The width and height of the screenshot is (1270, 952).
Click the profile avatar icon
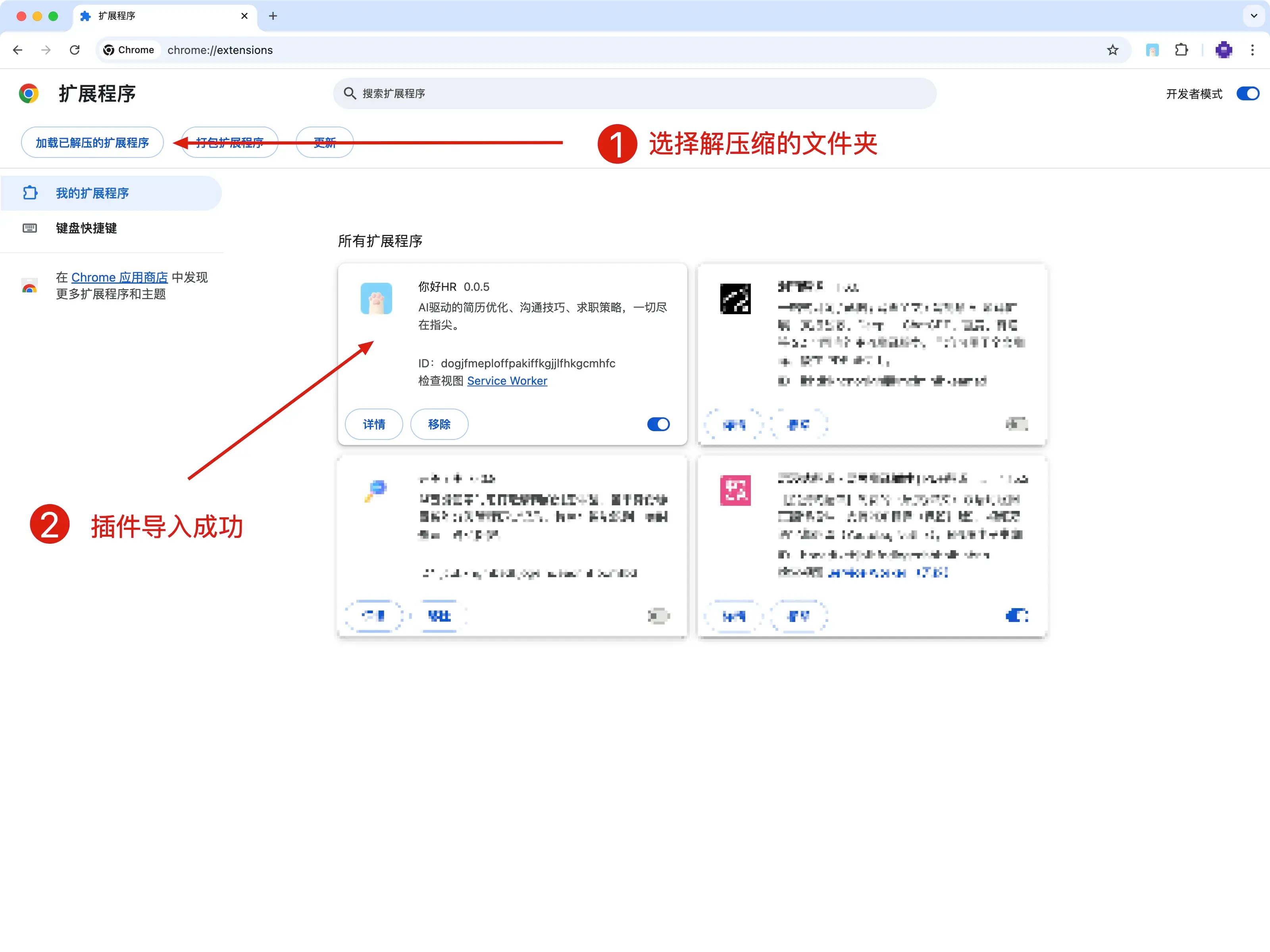(1224, 50)
